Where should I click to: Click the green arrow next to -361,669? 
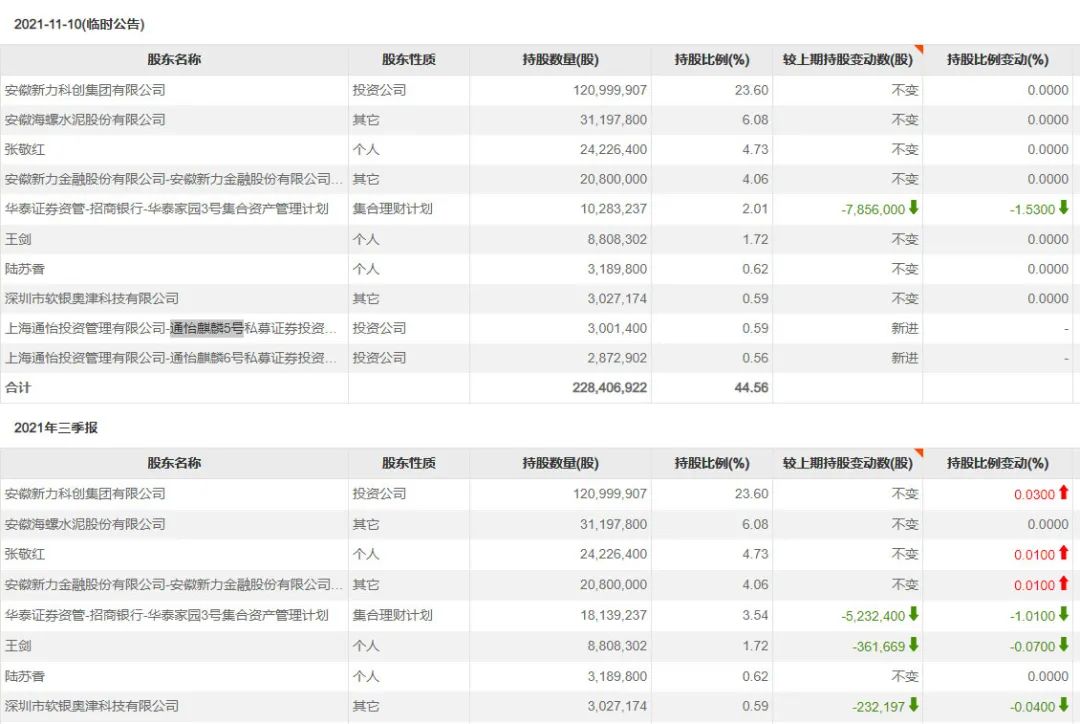click(913, 645)
